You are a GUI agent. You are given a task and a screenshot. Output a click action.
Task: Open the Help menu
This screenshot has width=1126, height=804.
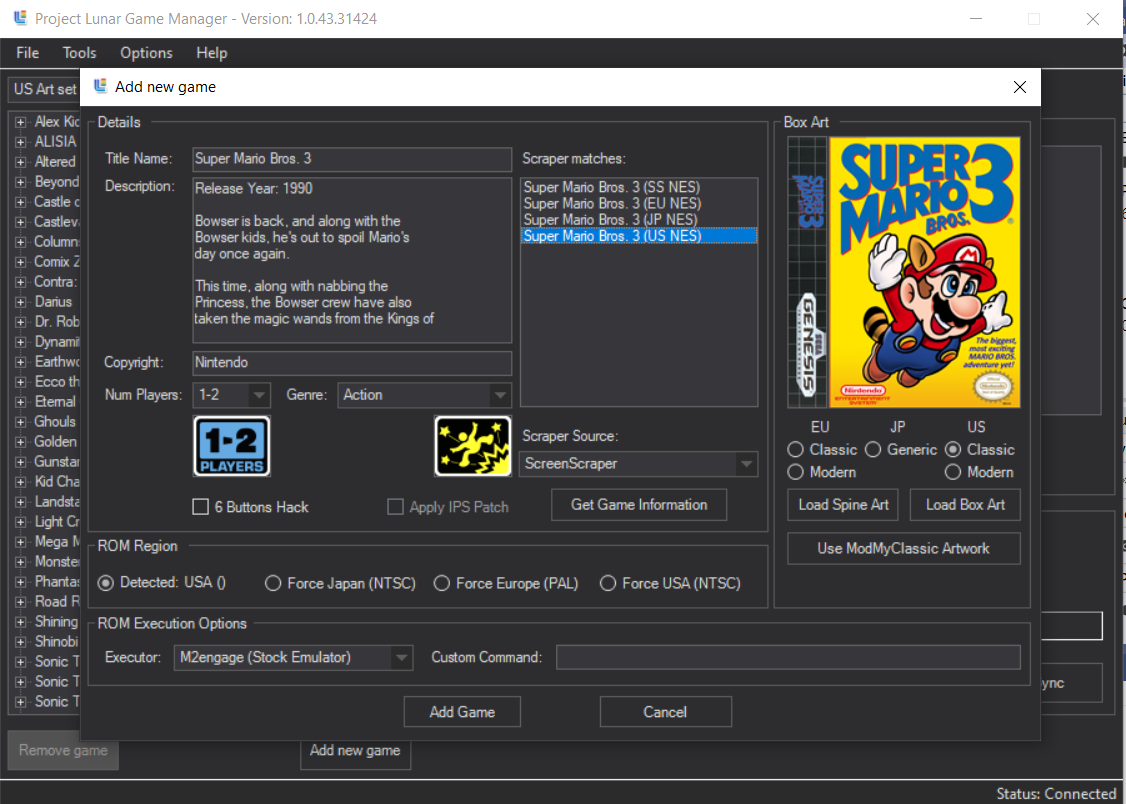pos(212,53)
